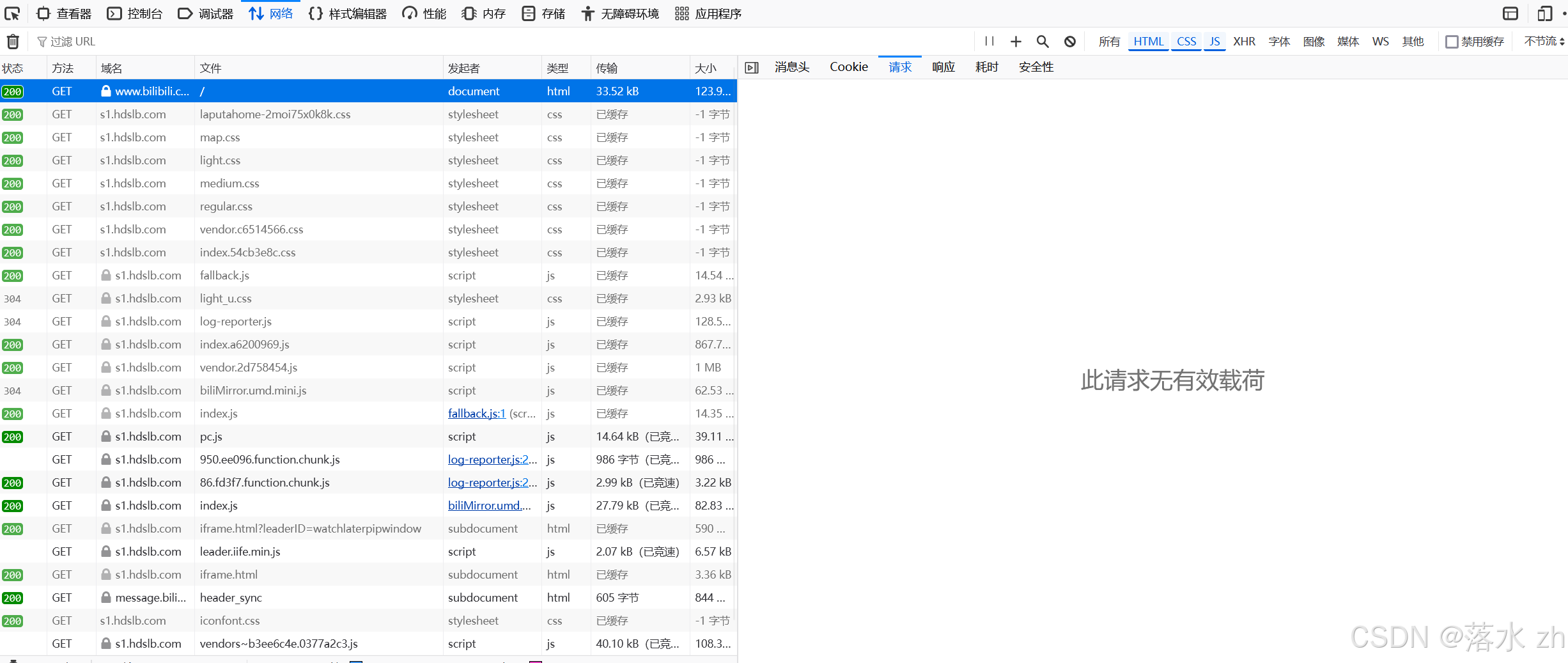Select the laputahome-2moi75x0k8k.css request
The width and height of the screenshot is (1568, 663).
[368, 114]
